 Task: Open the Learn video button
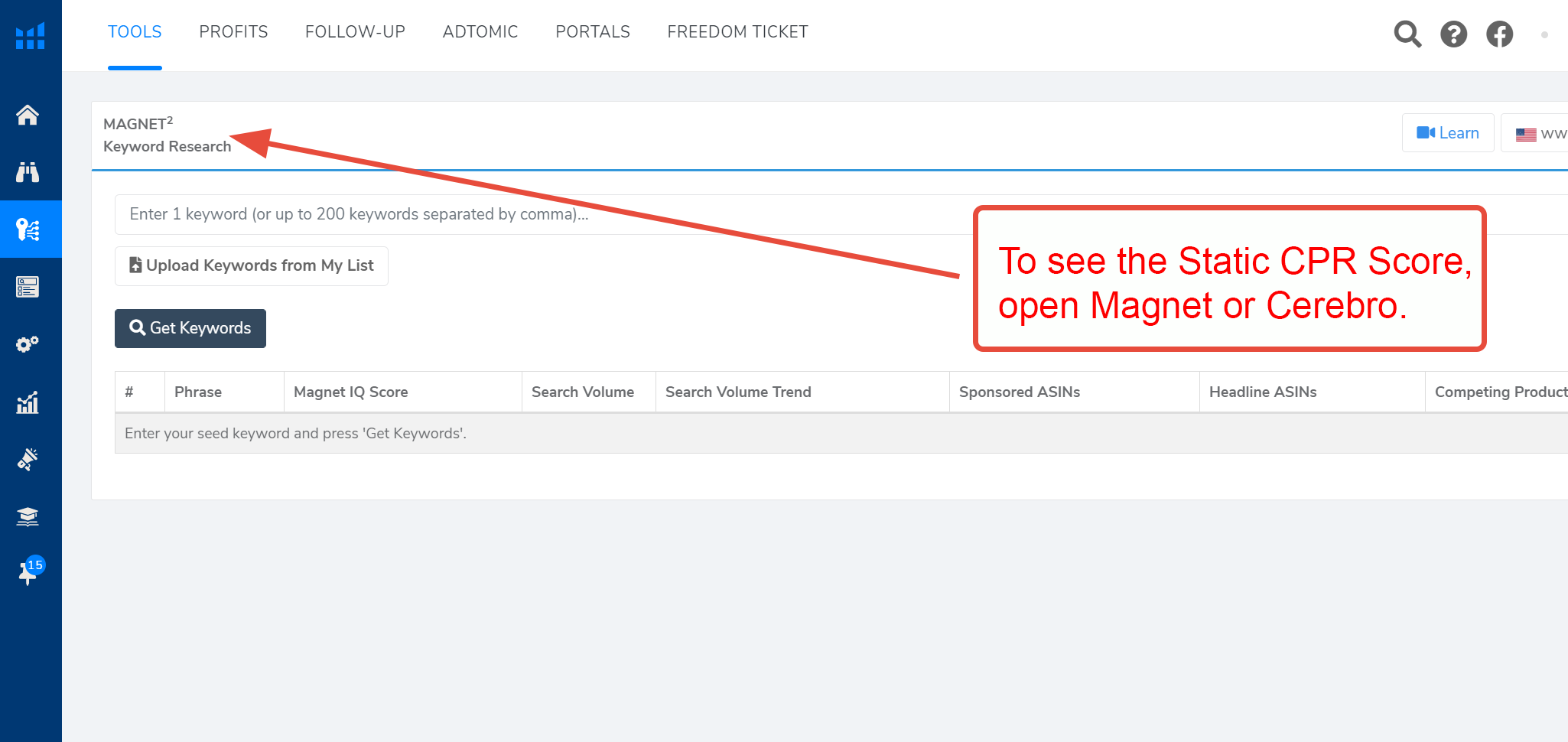point(1447,133)
